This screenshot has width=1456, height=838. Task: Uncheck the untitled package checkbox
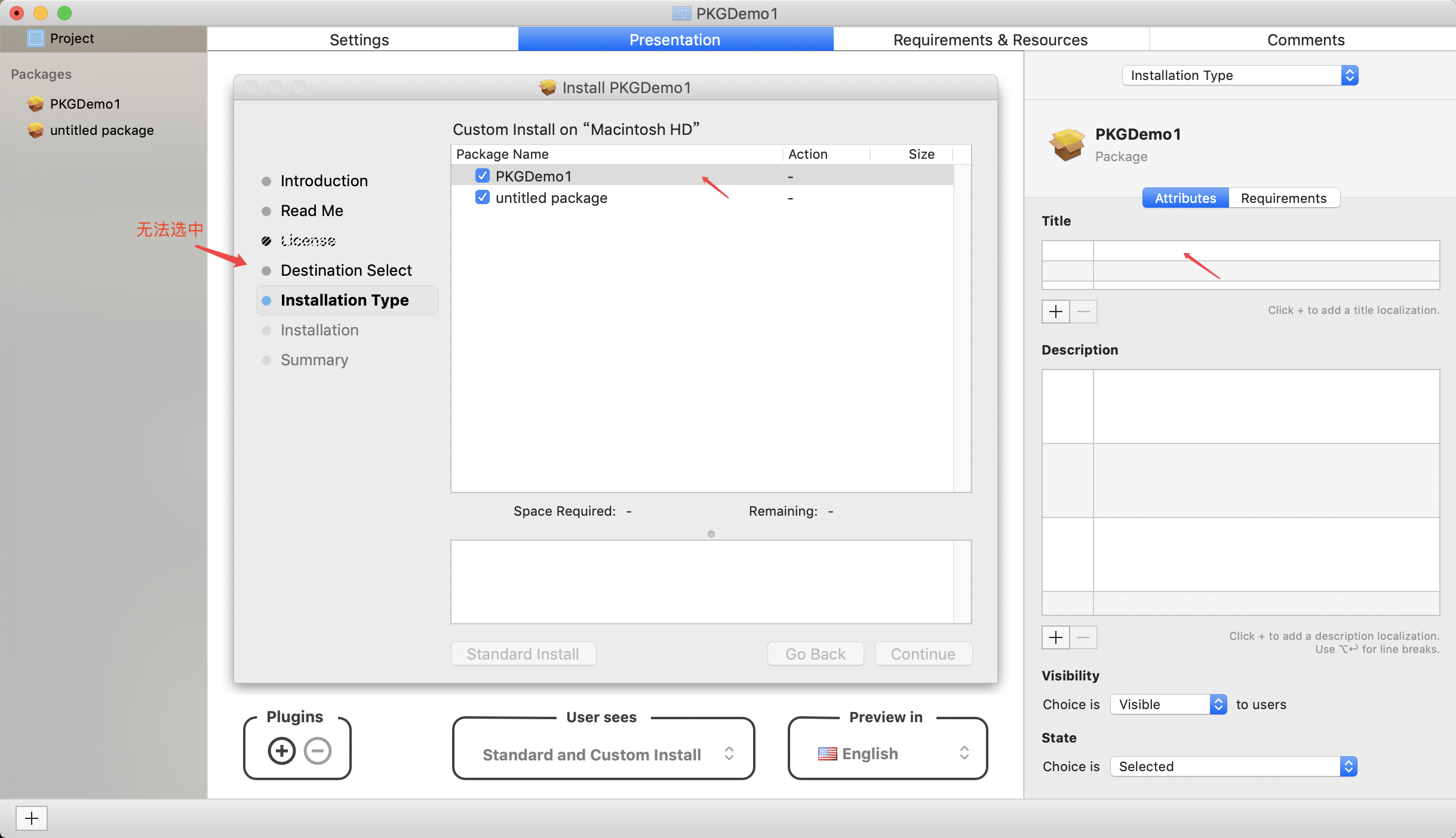[x=482, y=197]
